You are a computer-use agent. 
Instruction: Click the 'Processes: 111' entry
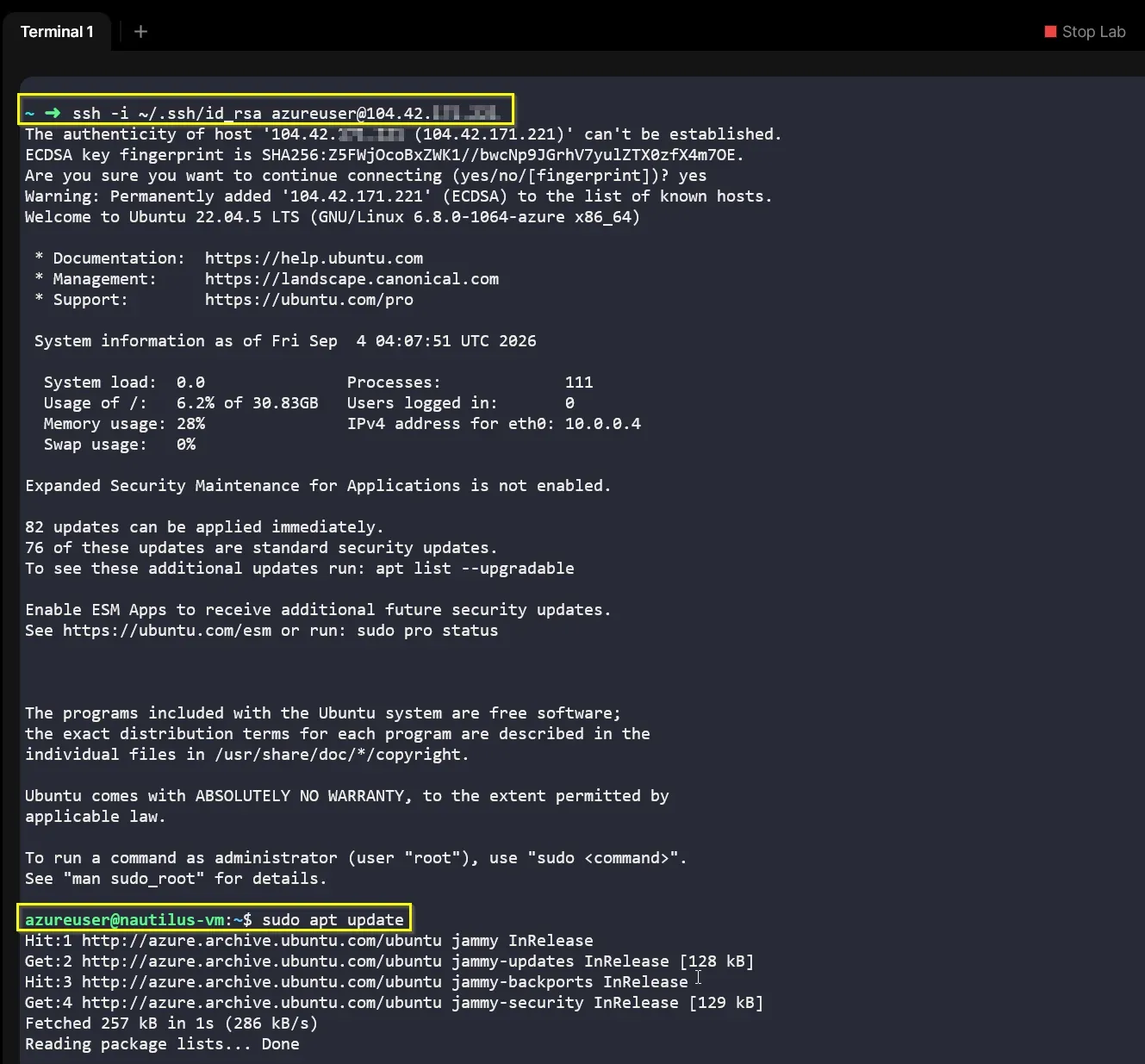(470, 383)
